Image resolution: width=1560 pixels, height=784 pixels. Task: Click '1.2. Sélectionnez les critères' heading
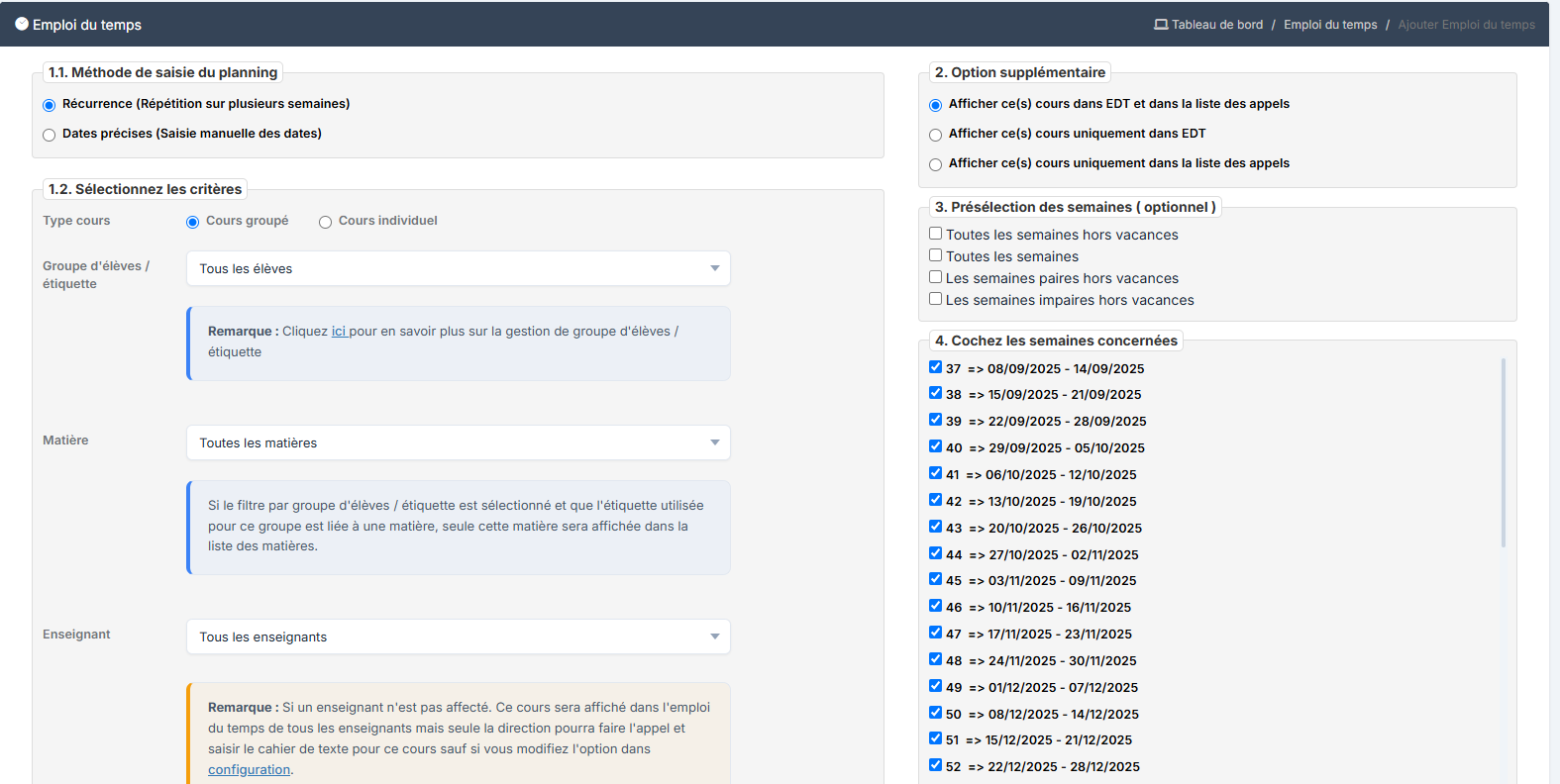(145, 189)
